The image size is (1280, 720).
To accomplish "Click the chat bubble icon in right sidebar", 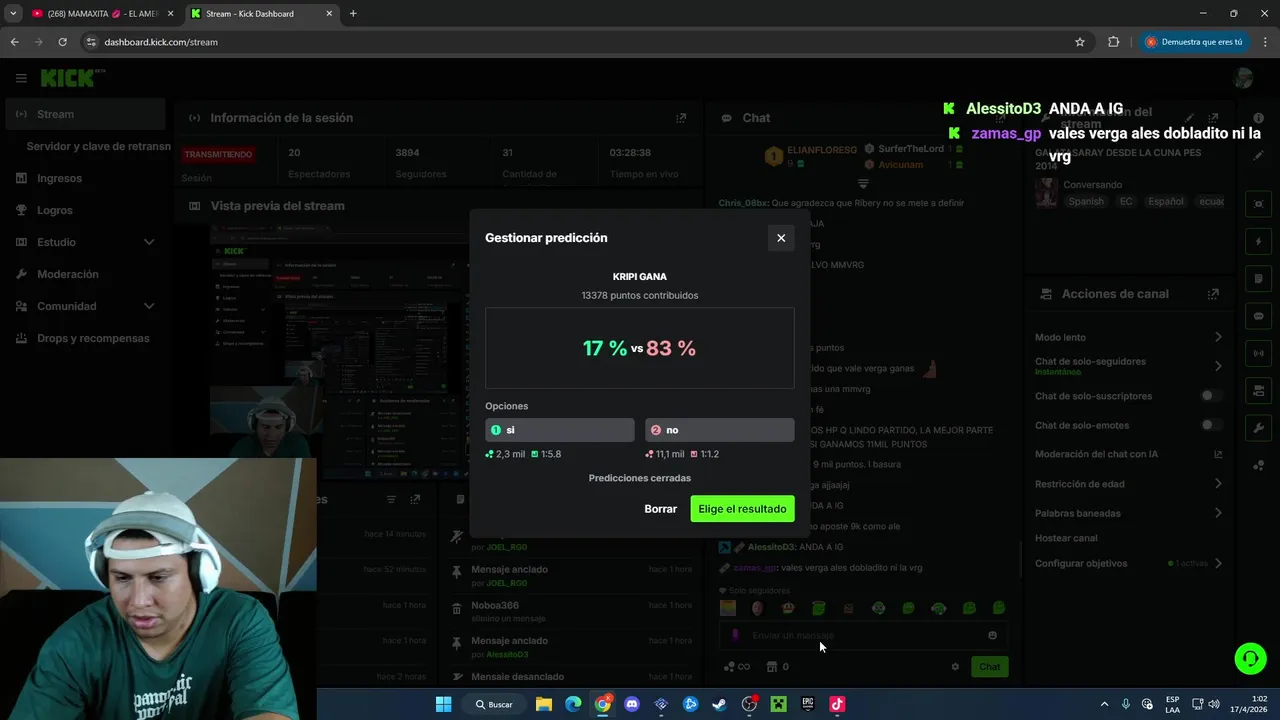I will pos(1259,315).
